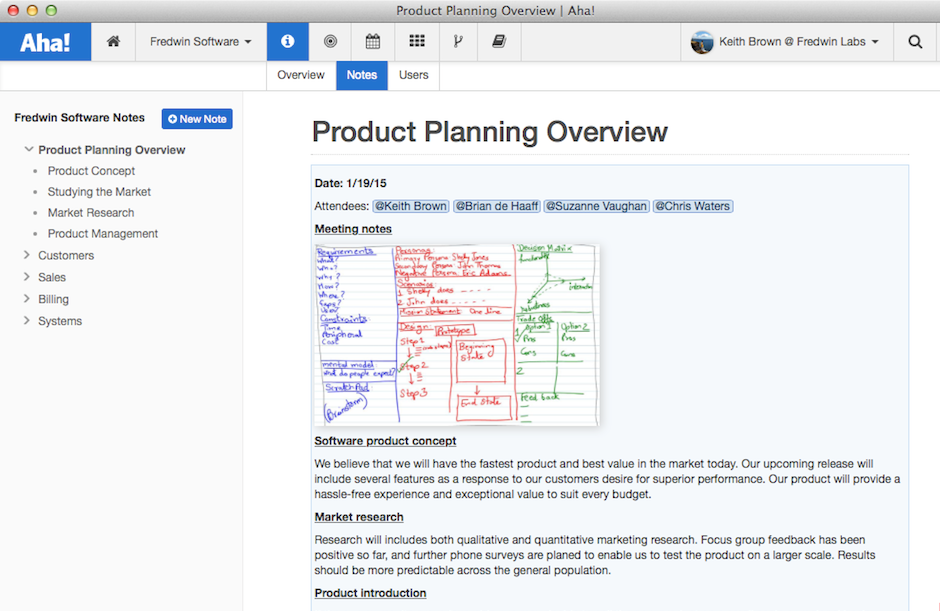Viewport: 940px width, 611px height.
Task: Open the Releases calendar icon
Action: [372, 41]
